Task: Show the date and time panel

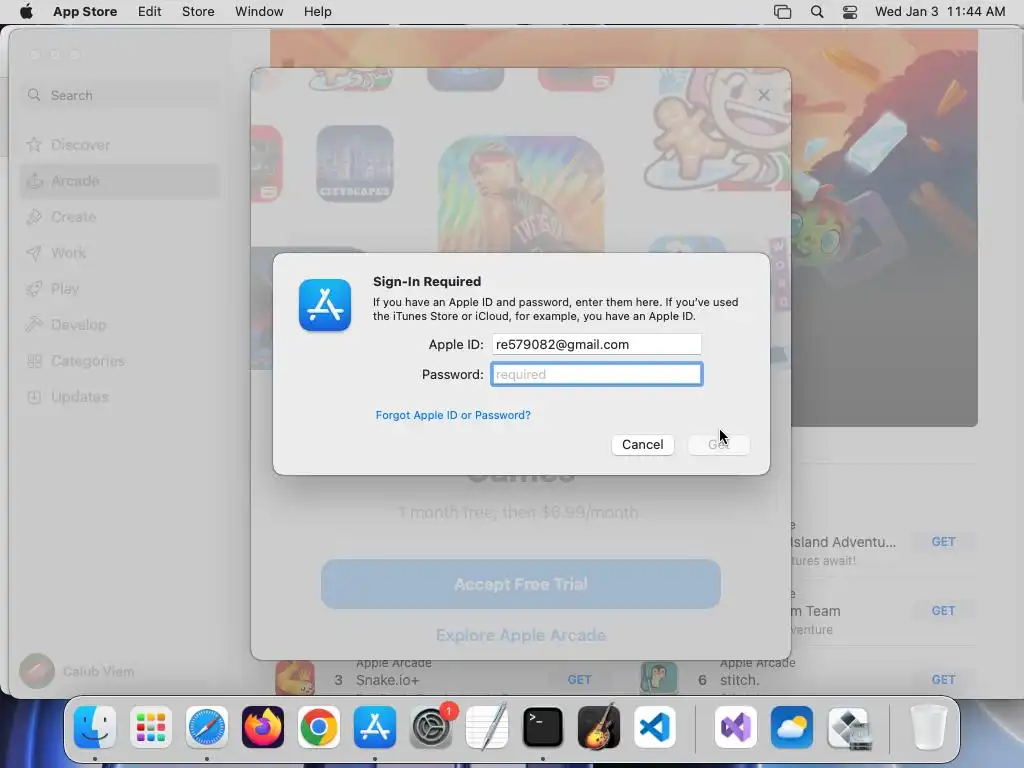Action: tap(940, 11)
